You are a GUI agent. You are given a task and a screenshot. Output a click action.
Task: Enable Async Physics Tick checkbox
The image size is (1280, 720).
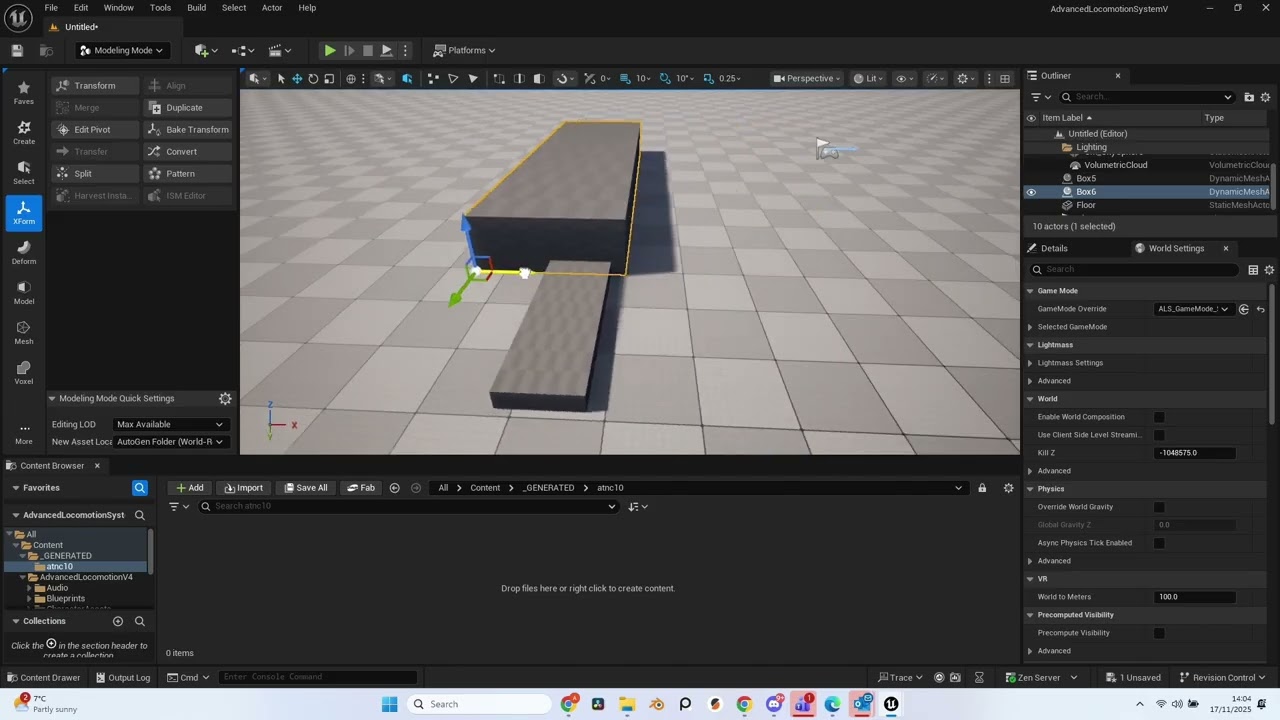(1159, 543)
